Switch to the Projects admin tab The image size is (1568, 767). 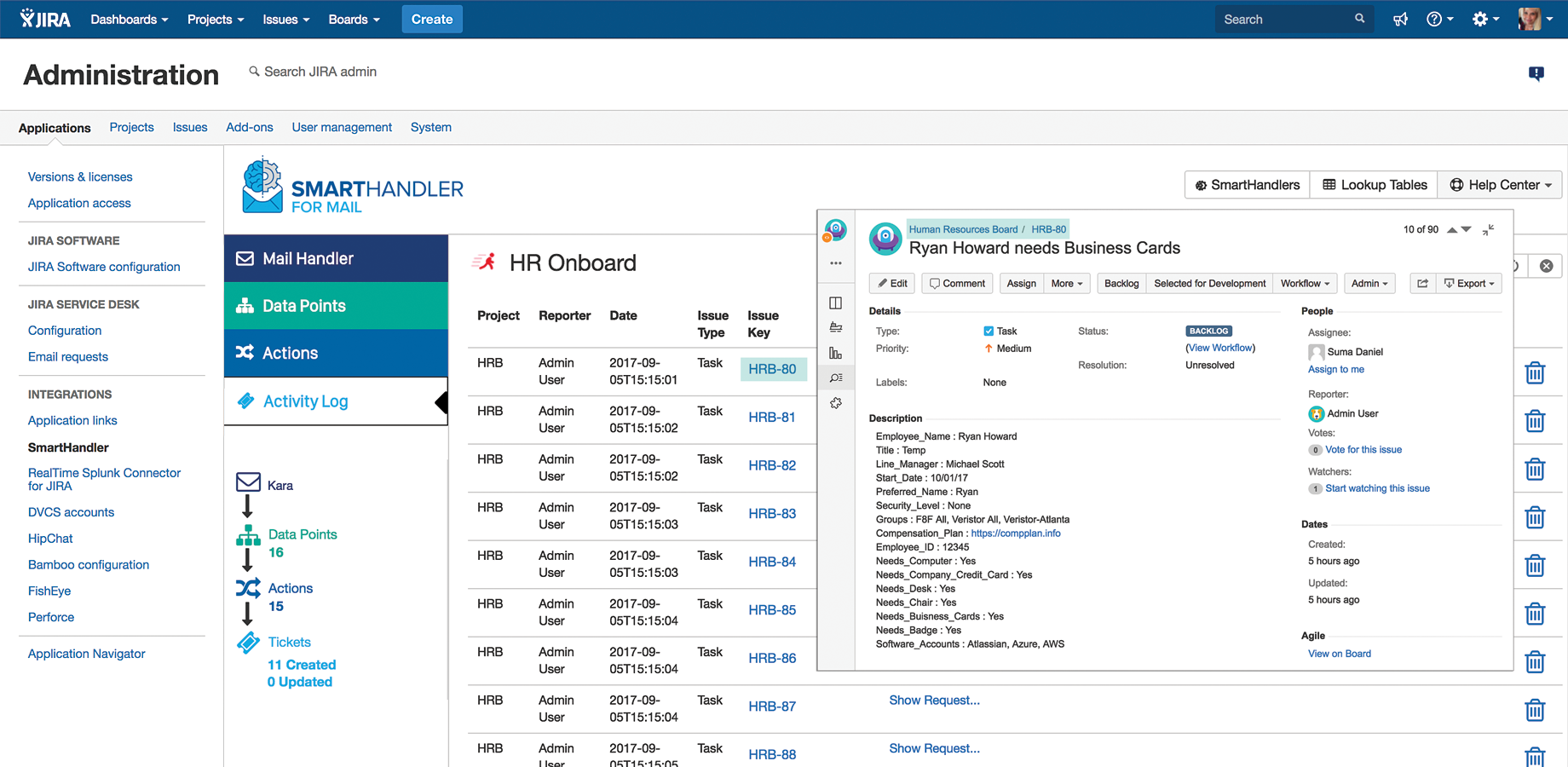pyautogui.click(x=131, y=127)
